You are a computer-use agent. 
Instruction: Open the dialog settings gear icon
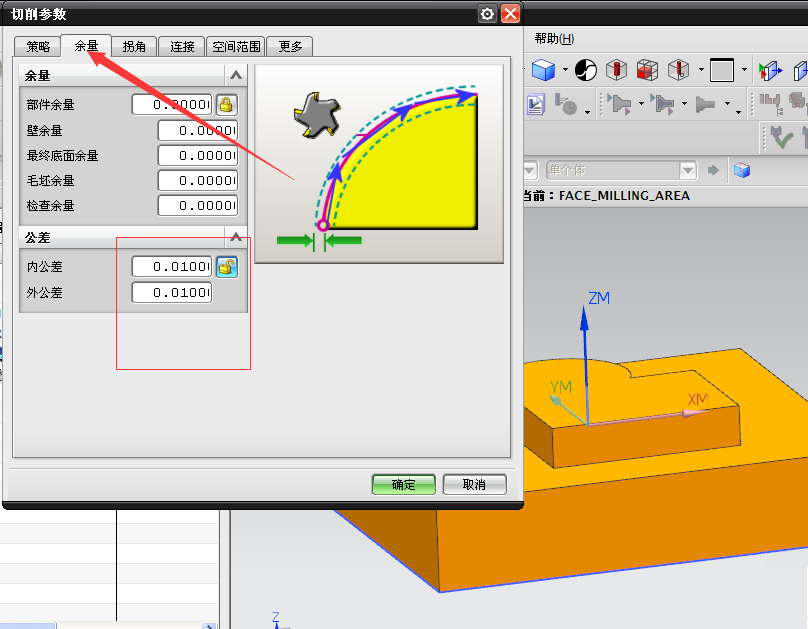tap(487, 13)
